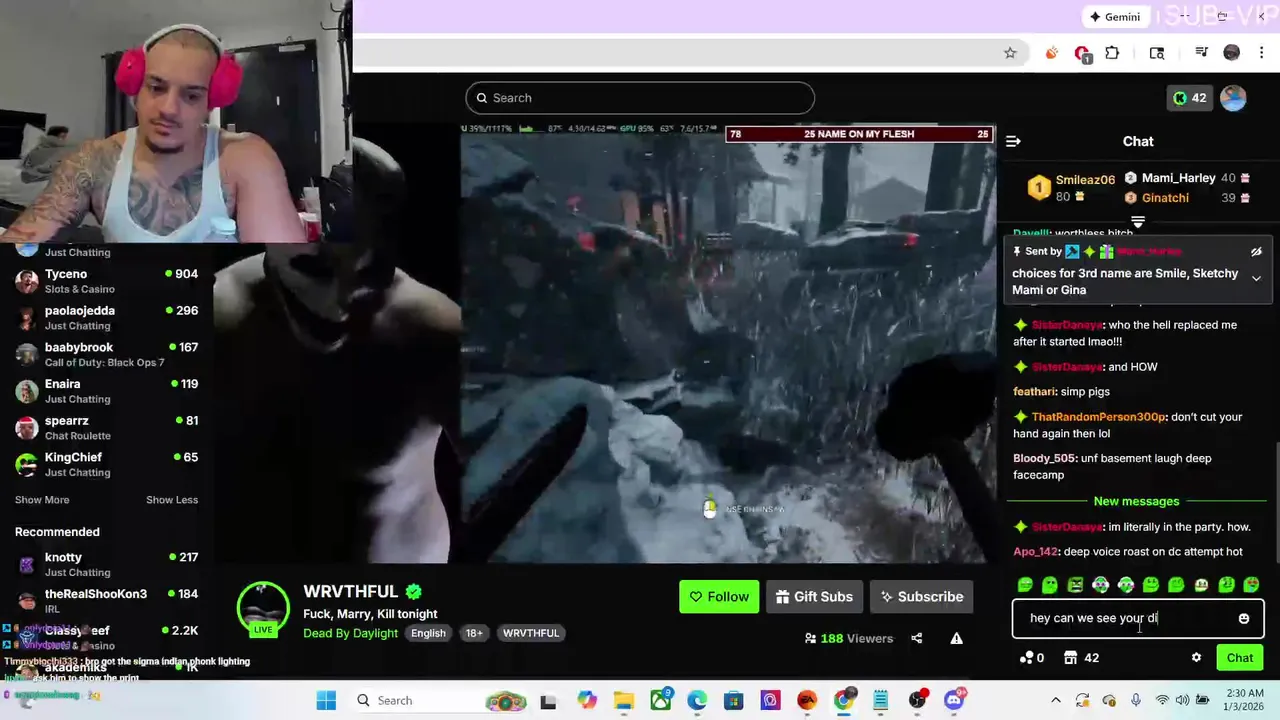The height and width of the screenshot is (720, 1280).
Task: Subscribe to WRVTHFUL
Action: tap(921, 597)
